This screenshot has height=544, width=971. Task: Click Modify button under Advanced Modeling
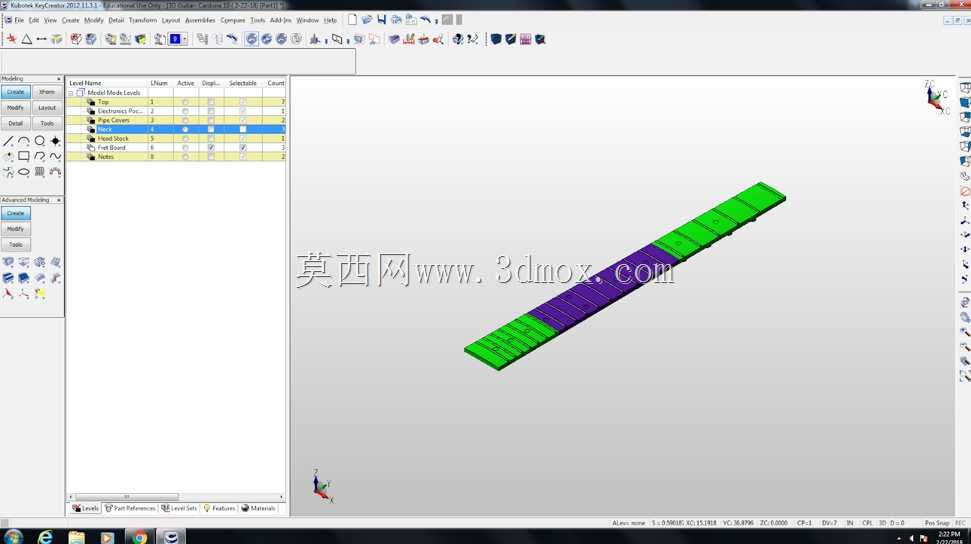pos(15,229)
